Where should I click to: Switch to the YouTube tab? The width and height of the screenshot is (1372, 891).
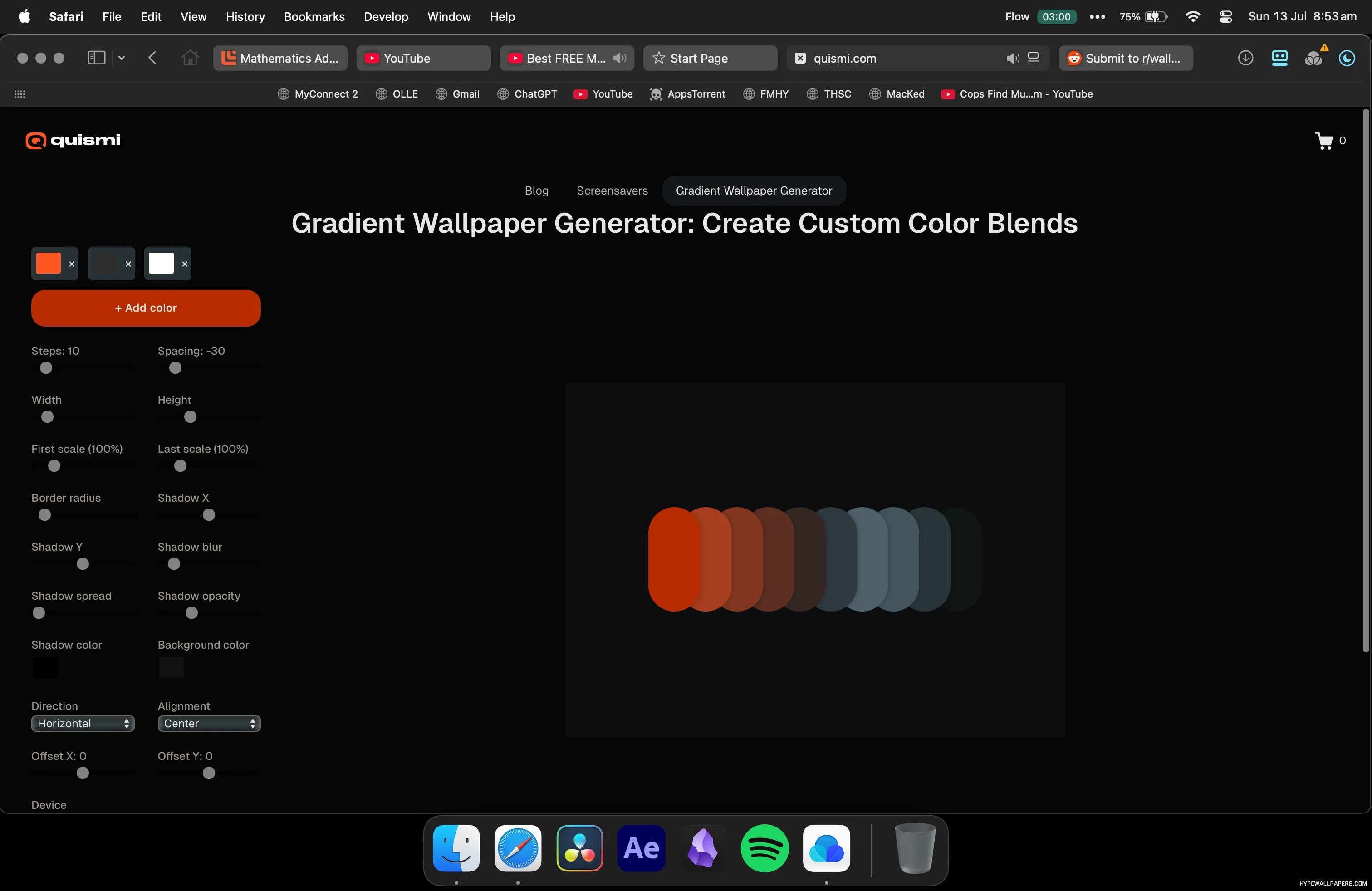coord(424,58)
